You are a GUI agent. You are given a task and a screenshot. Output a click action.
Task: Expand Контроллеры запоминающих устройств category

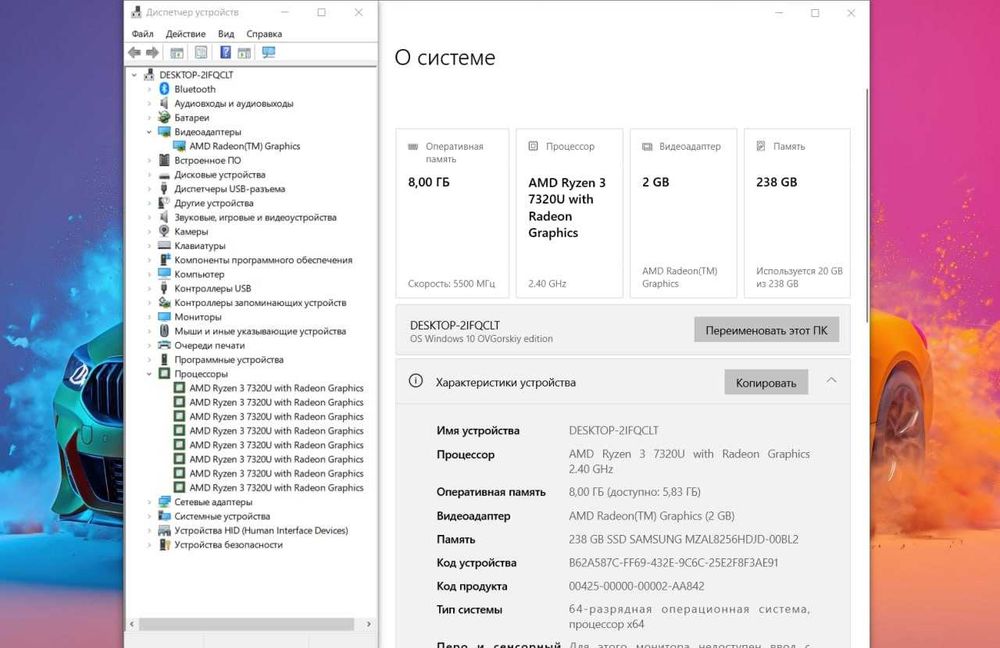(149, 302)
